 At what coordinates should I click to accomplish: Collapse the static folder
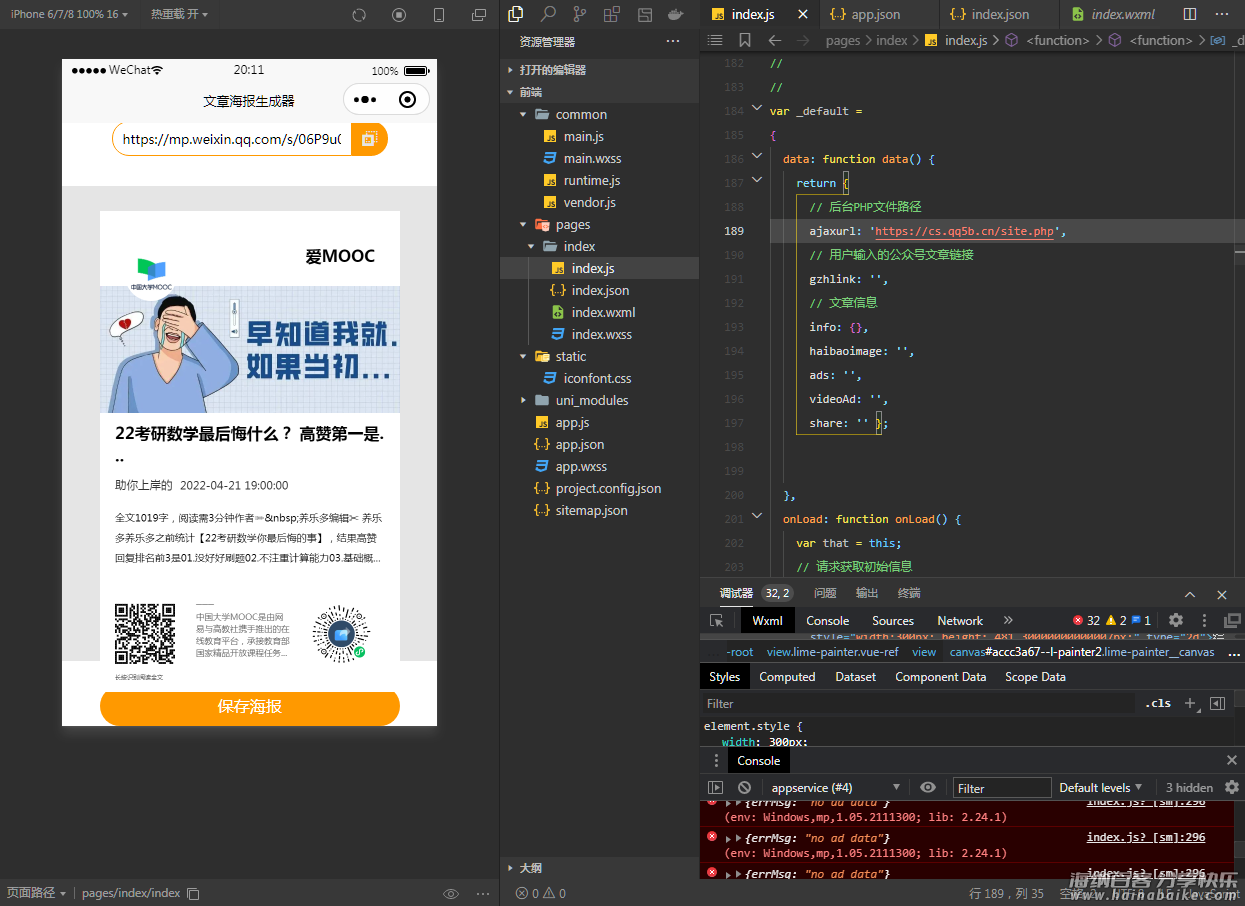[523, 356]
